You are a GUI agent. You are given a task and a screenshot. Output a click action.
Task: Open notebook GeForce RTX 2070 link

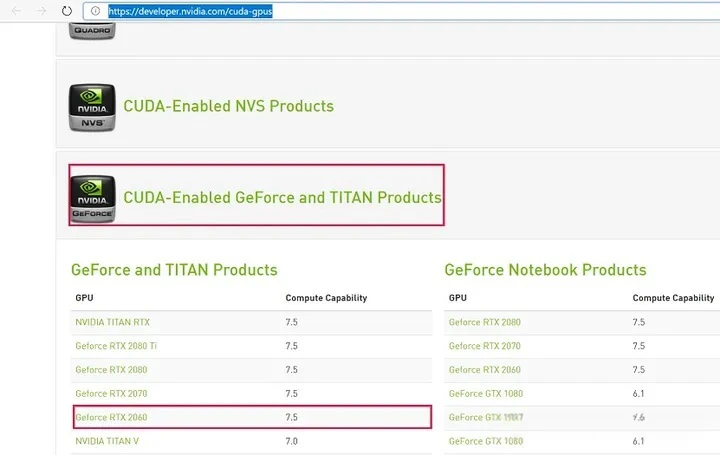[x=484, y=346]
